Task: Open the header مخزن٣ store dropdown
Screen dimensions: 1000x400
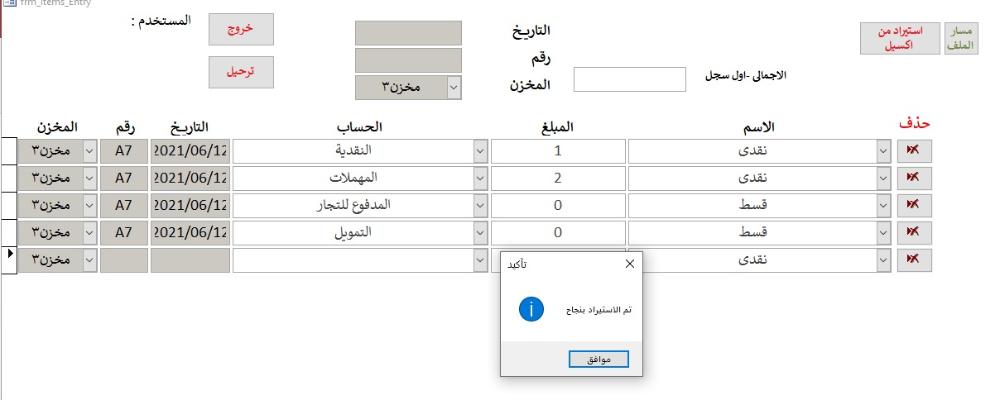Action: (x=453, y=88)
